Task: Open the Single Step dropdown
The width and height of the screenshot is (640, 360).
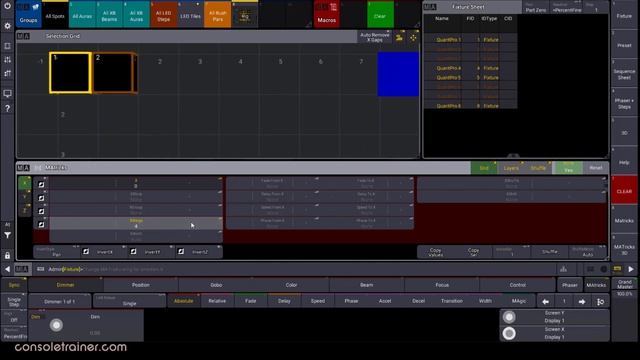Action: pyautogui.click(x=14, y=301)
